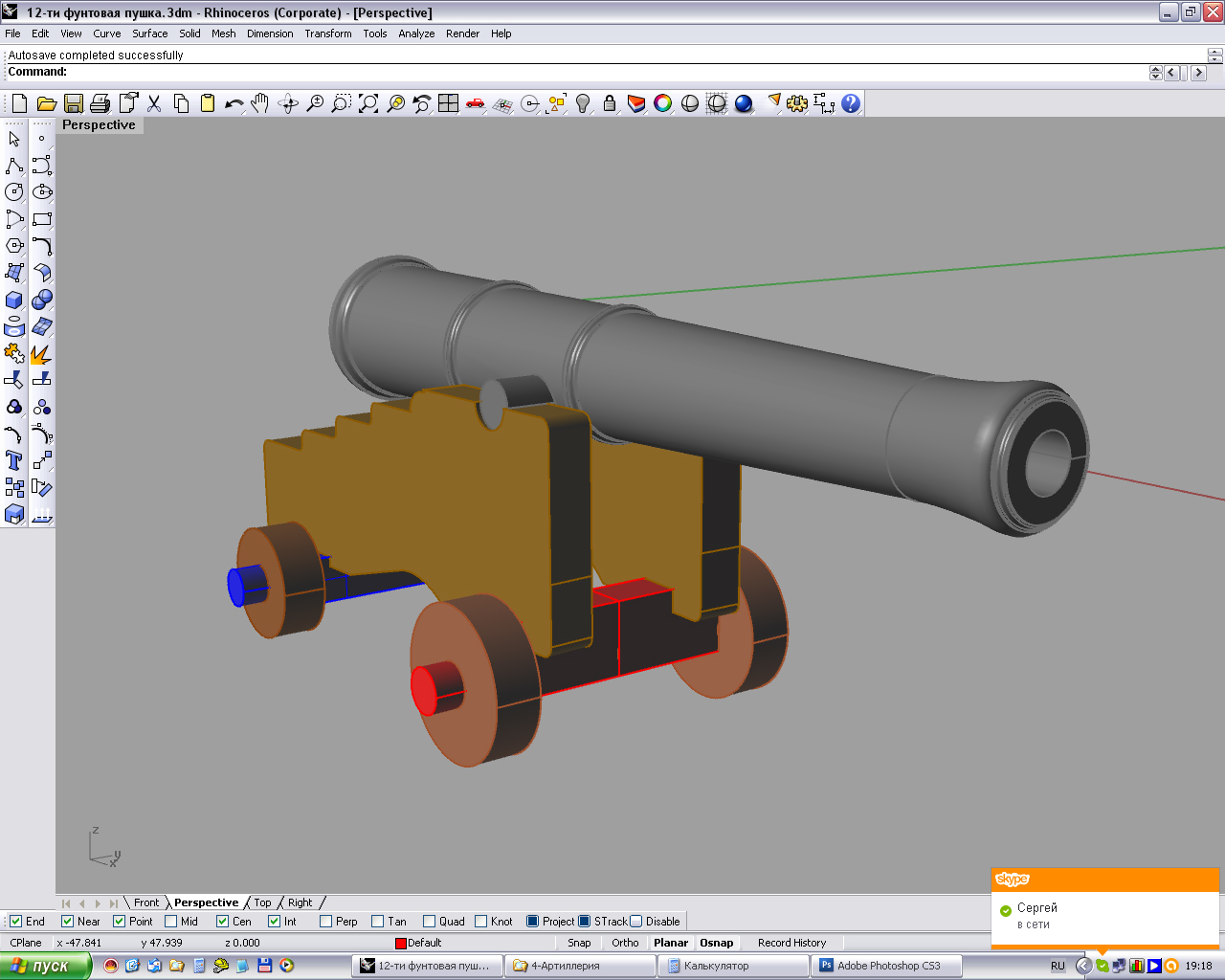Toggle Ortho in the status bar
The width and height of the screenshot is (1225, 980).
click(x=625, y=943)
